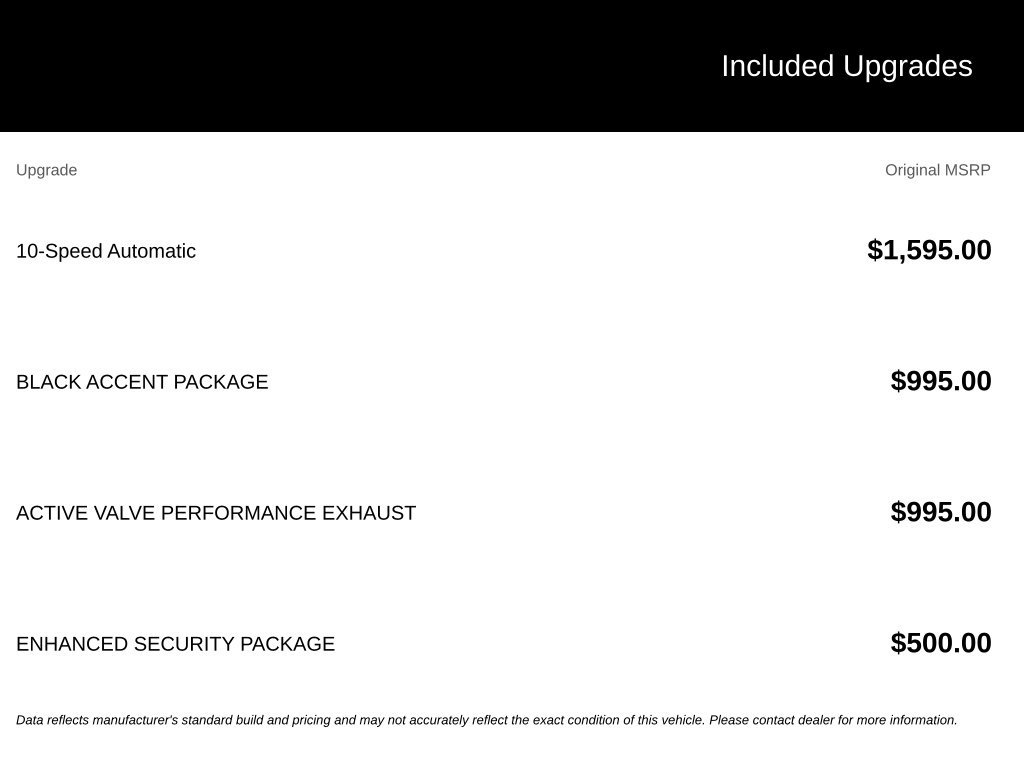Click the Active Valve Exhaust $995.00 price
Screen dimensions: 1024x768
[941, 513]
